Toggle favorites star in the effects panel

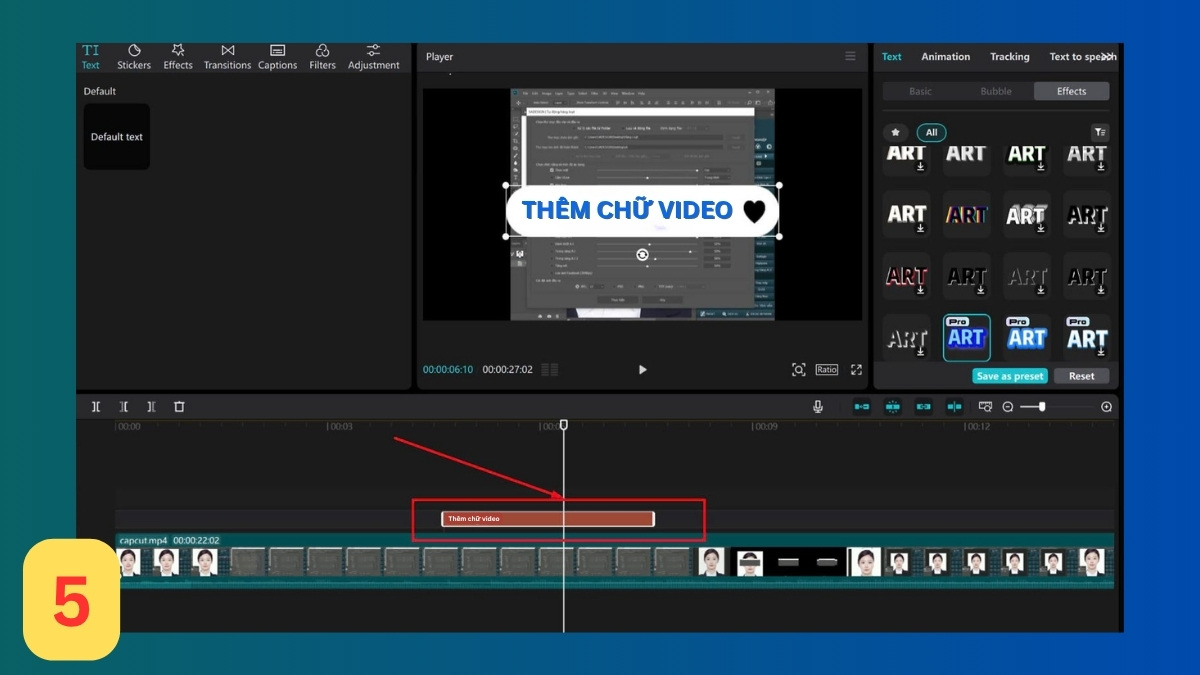[895, 131]
